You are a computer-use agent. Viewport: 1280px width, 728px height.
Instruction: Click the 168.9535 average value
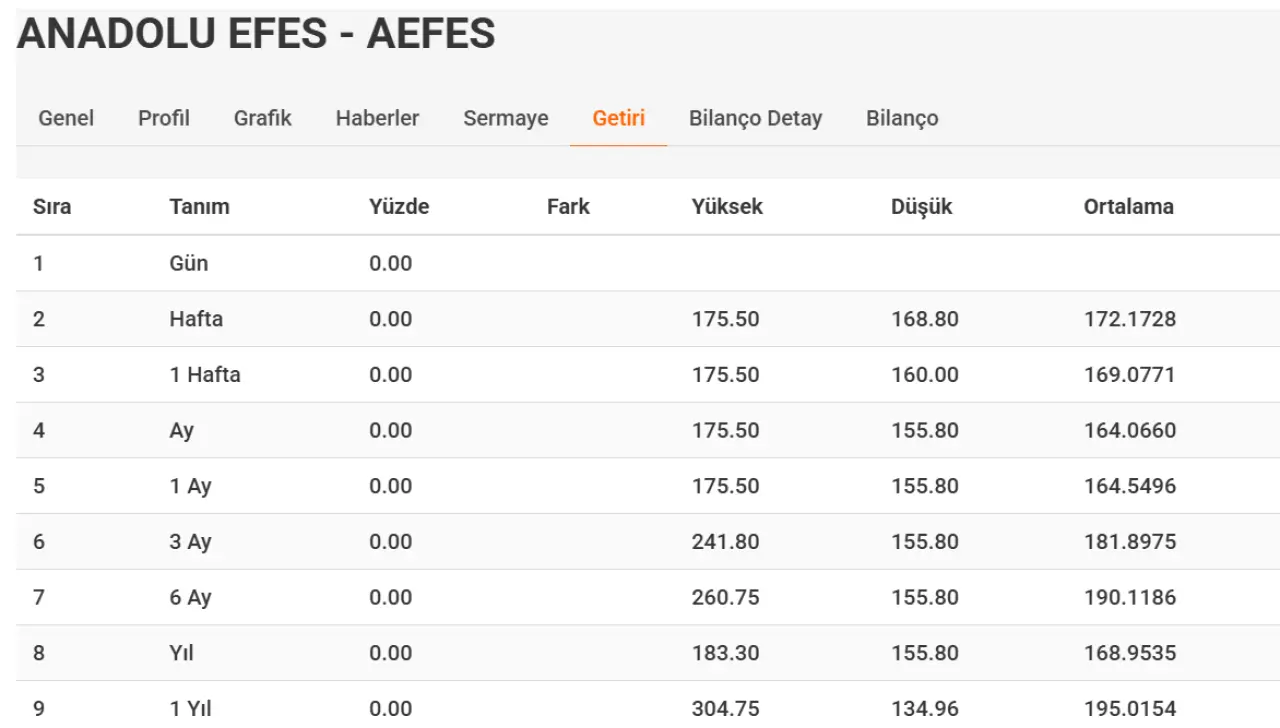coord(1130,653)
